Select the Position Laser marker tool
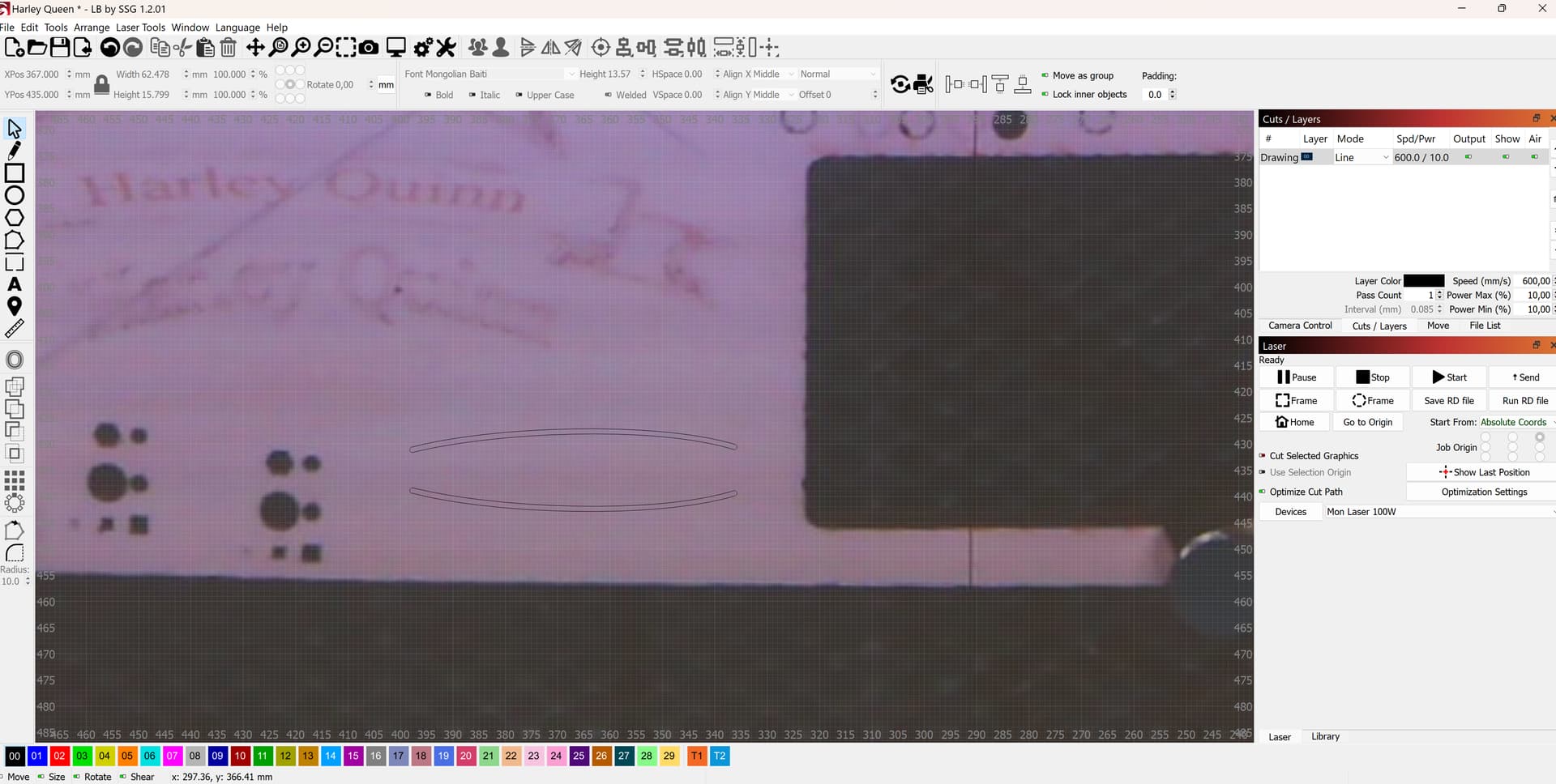The height and width of the screenshot is (784, 1556). (x=15, y=306)
